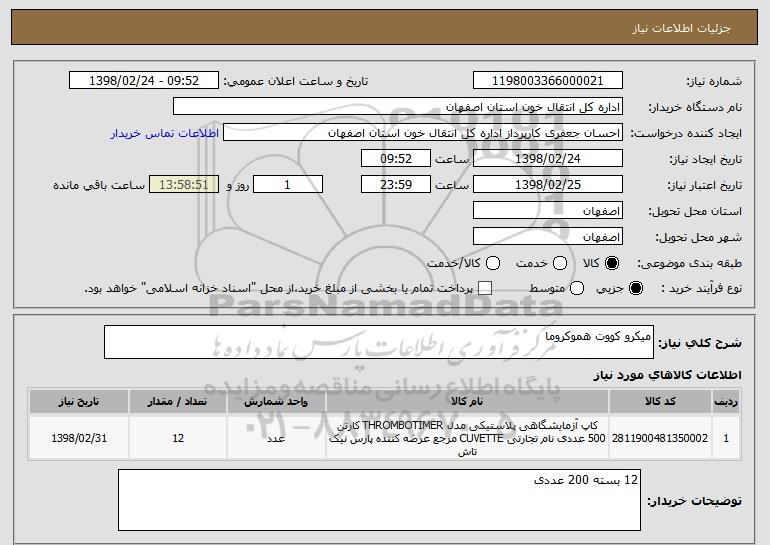The image size is (770, 545).
Task: Click the request creator احسان جعفری field
Action: click(x=423, y=133)
